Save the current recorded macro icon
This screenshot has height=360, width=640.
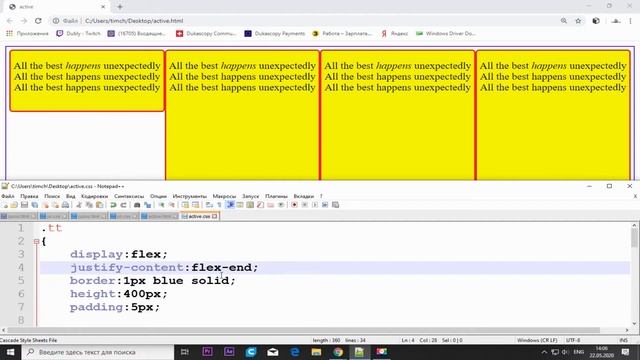pos(335,205)
